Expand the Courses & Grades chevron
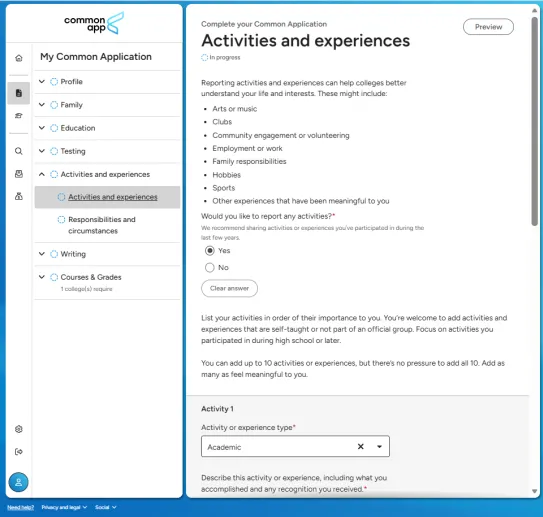This screenshot has height=517, width=543. (42, 277)
